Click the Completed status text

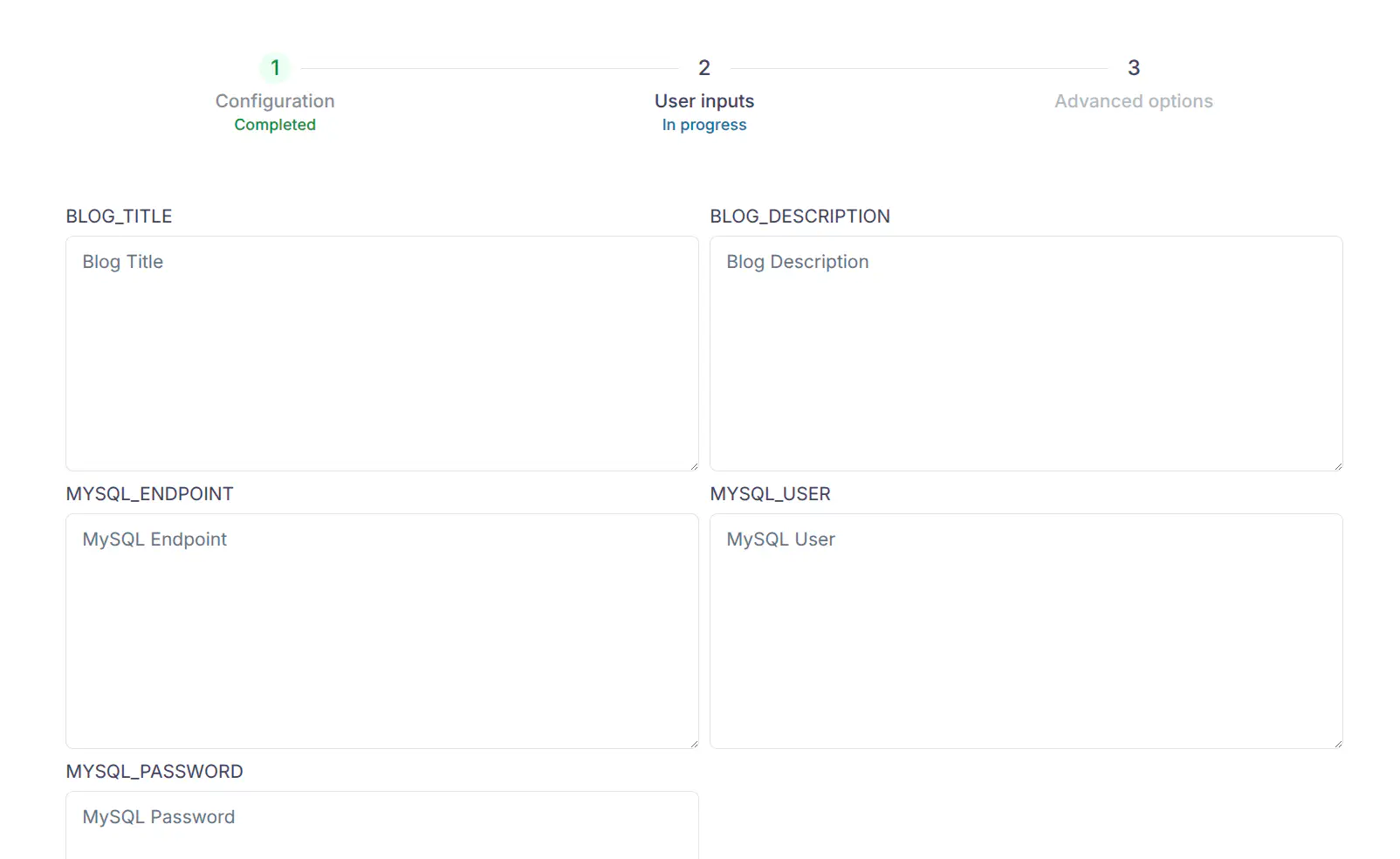275,125
